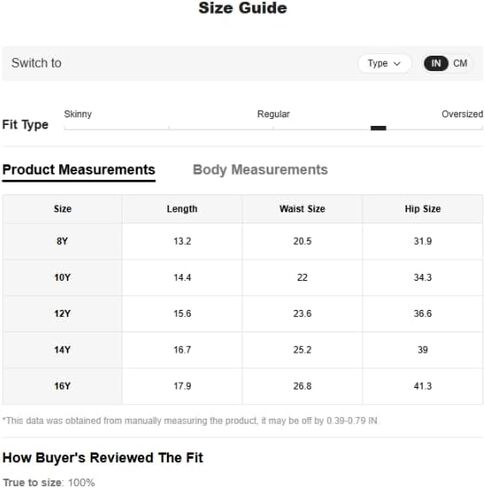Click the Oversized fit label
Screen dimensions: 485x488
pyautogui.click(x=462, y=114)
